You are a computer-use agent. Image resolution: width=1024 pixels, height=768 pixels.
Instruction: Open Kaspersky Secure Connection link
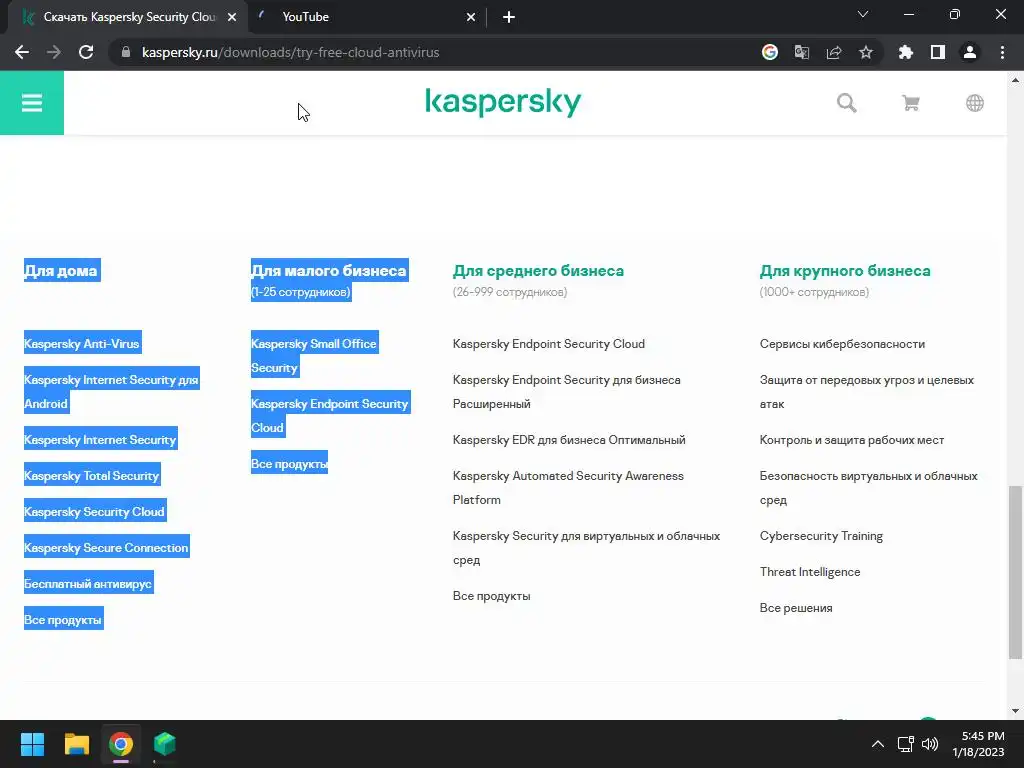click(106, 547)
